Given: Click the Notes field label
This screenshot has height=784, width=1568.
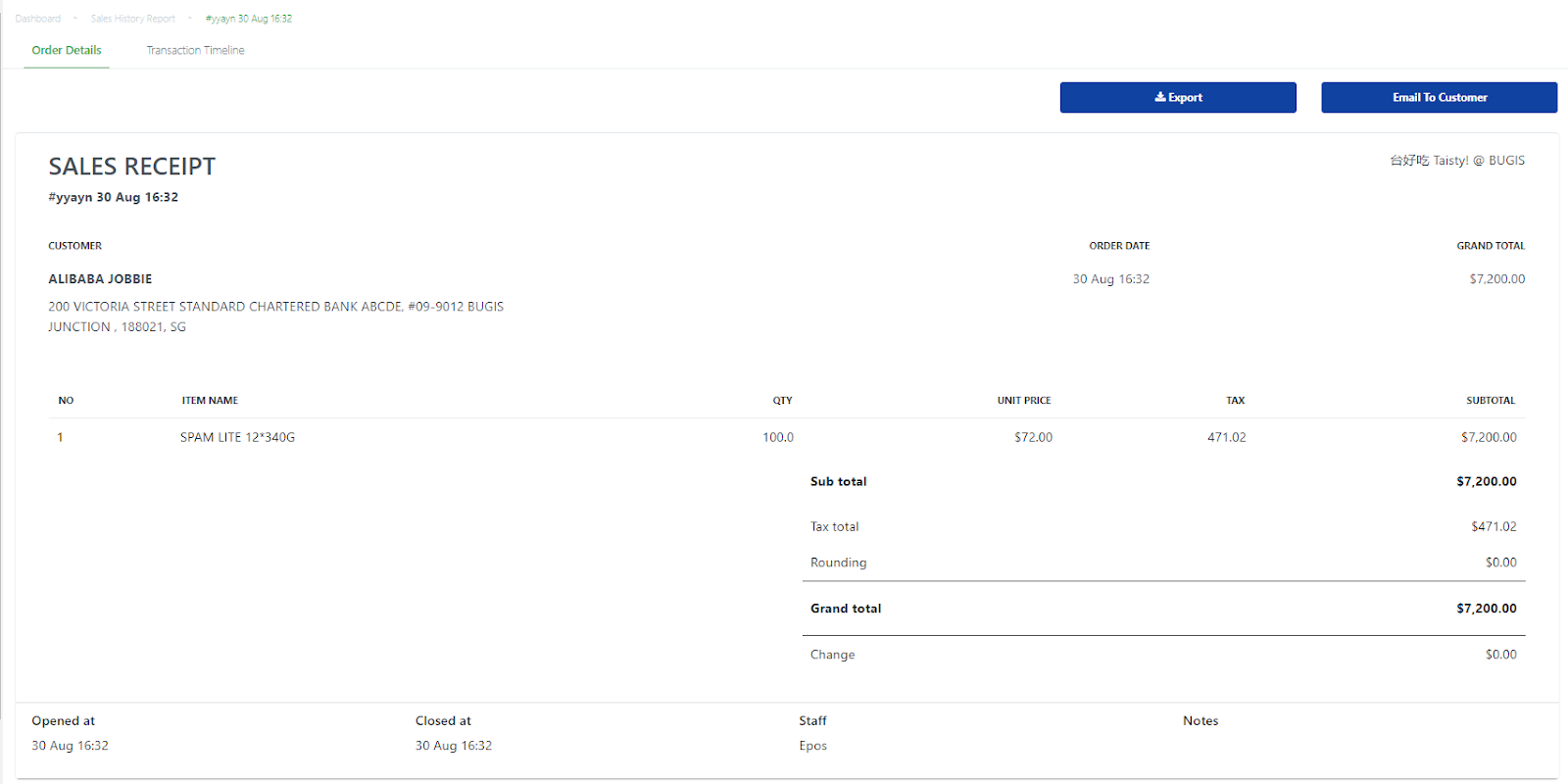Looking at the screenshot, I should [x=1200, y=721].
